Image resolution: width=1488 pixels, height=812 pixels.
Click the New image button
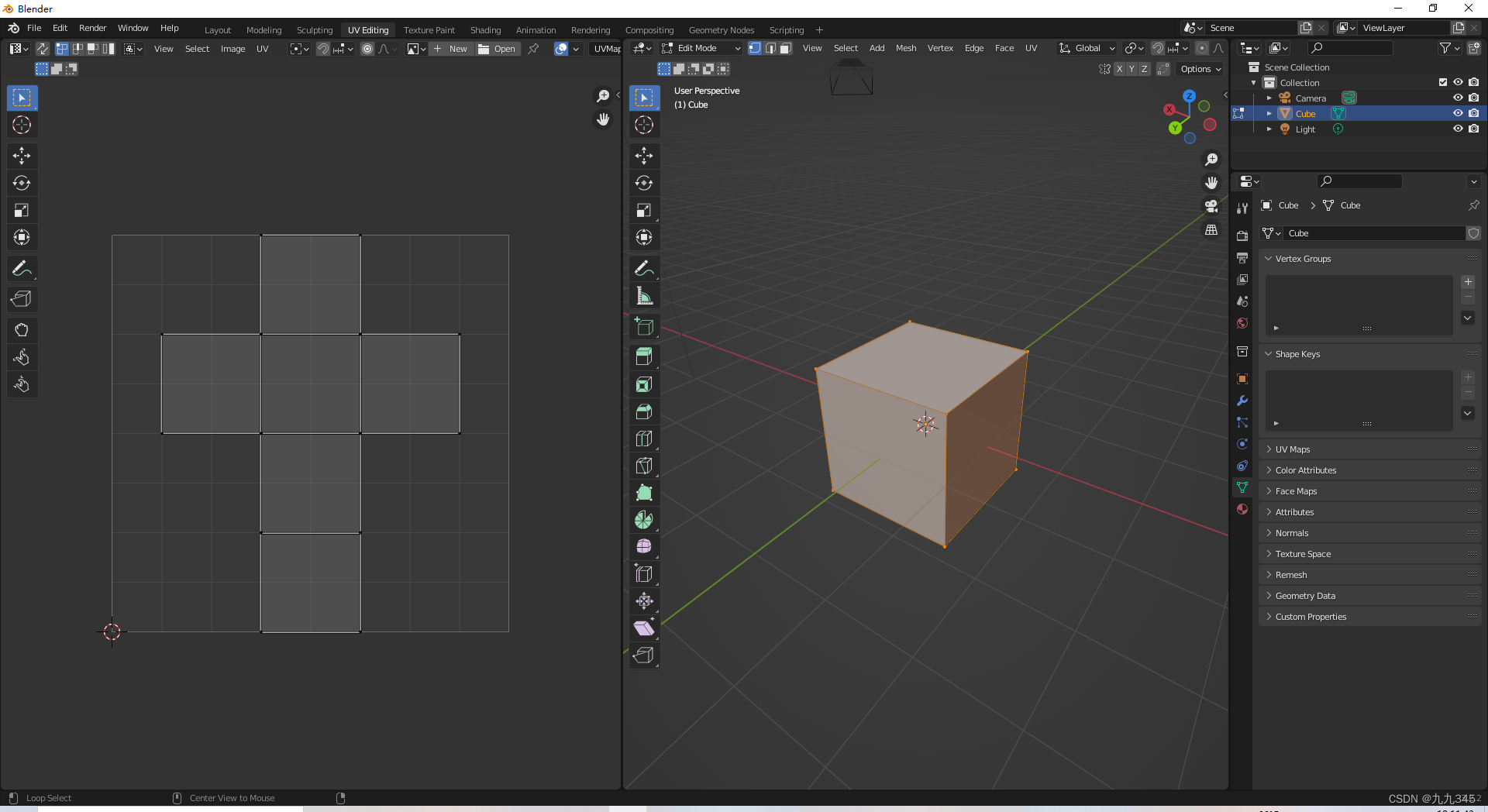451,49
